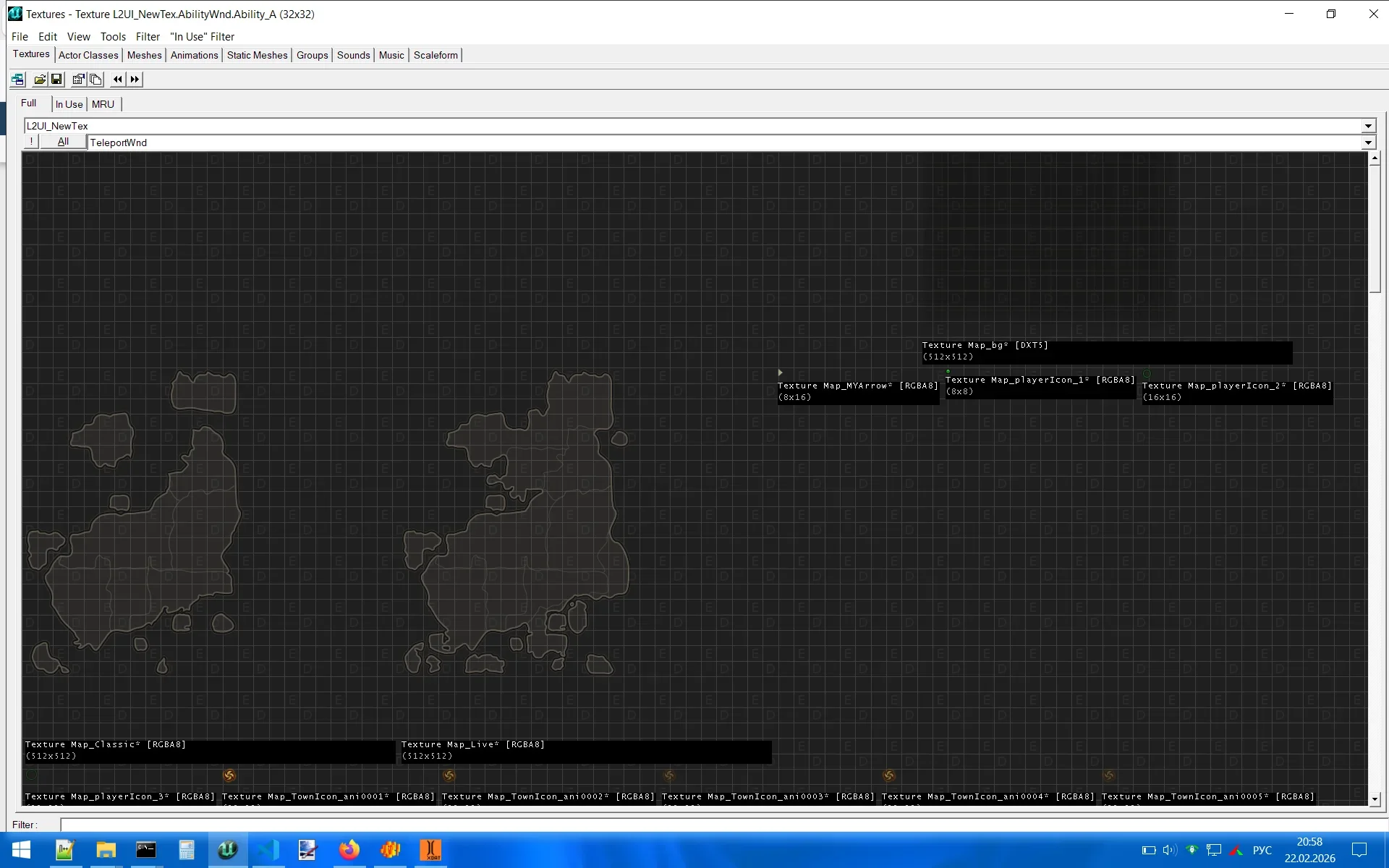Select the Map_MYArrow texture thumbnail
1389x868 pixels.
pos(780,373)
